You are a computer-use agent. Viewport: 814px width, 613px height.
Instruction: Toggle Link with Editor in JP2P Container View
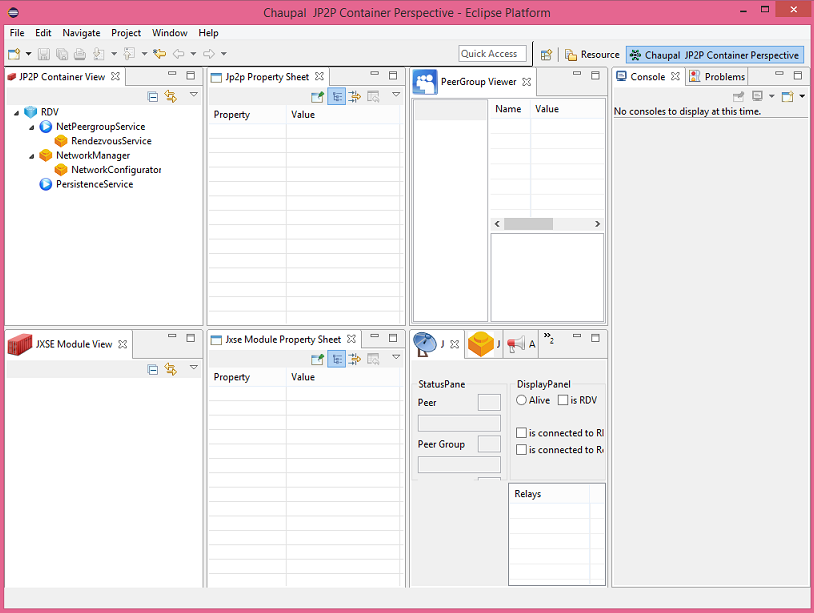pyautogui.click(x=171, y=96)
